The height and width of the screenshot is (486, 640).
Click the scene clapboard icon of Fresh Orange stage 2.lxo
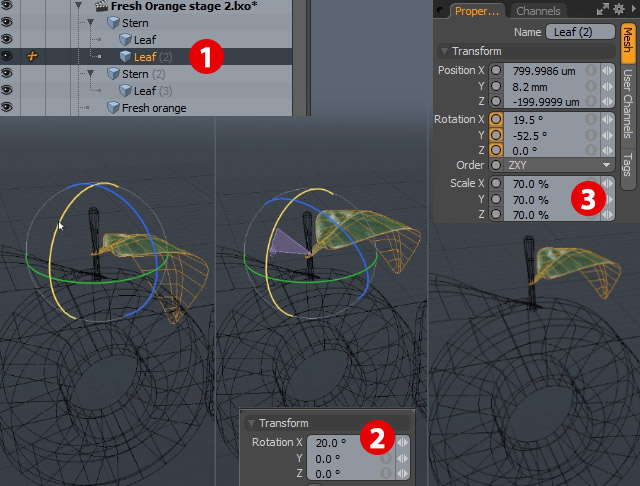tap(101, 6)
